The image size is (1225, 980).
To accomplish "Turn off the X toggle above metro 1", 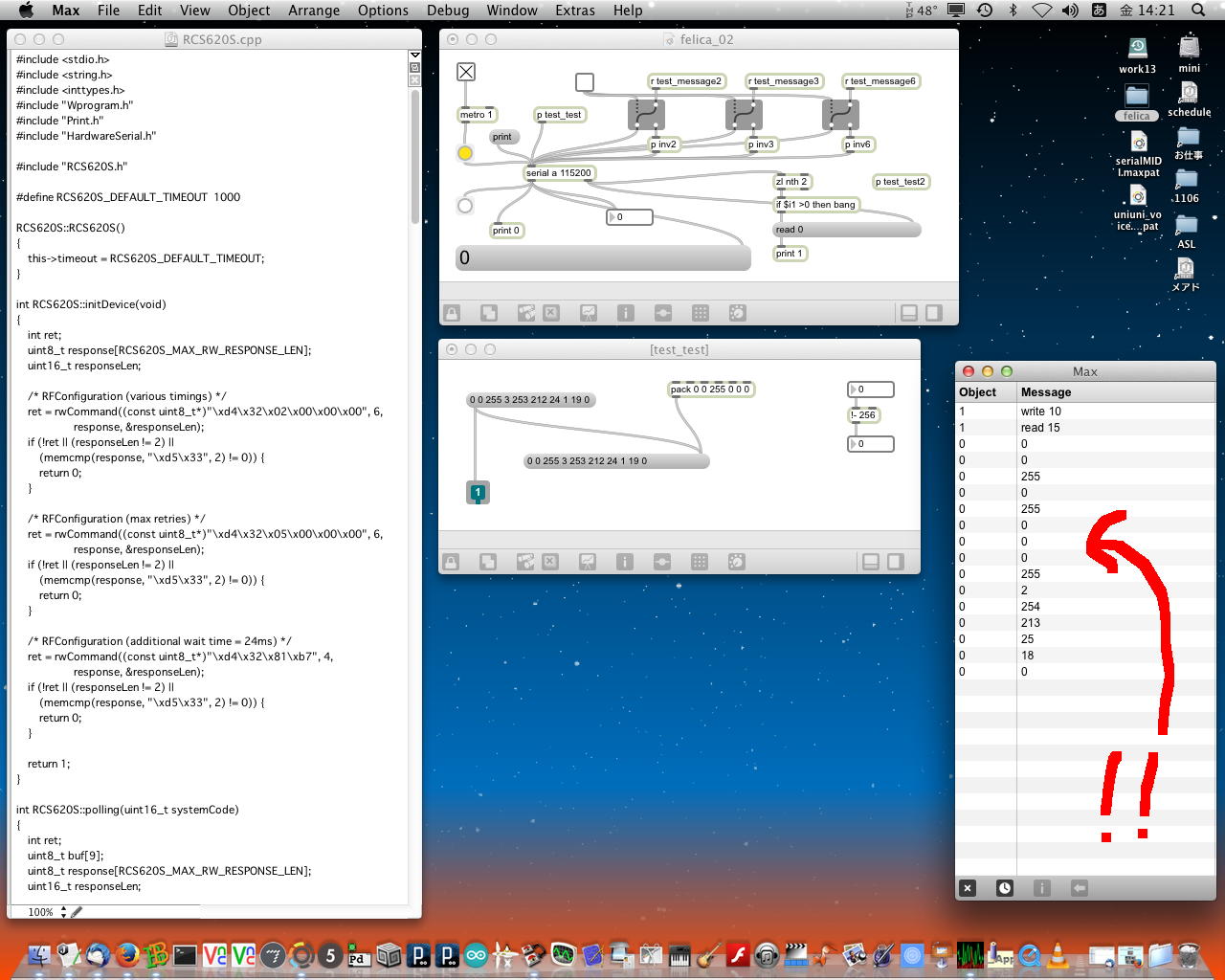I will (x=466, y=72).
